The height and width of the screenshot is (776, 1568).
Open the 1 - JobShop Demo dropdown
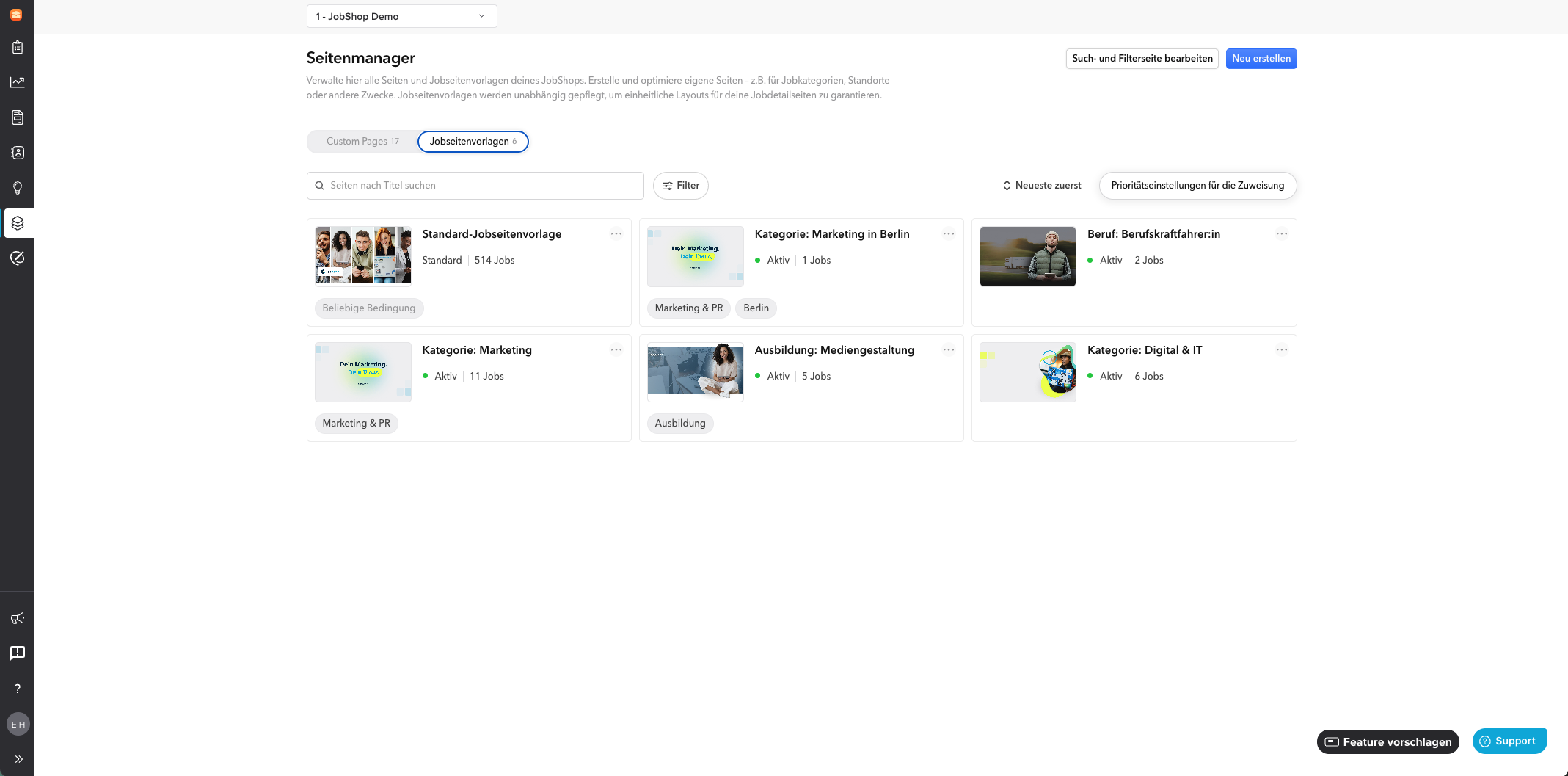[401, 16]
